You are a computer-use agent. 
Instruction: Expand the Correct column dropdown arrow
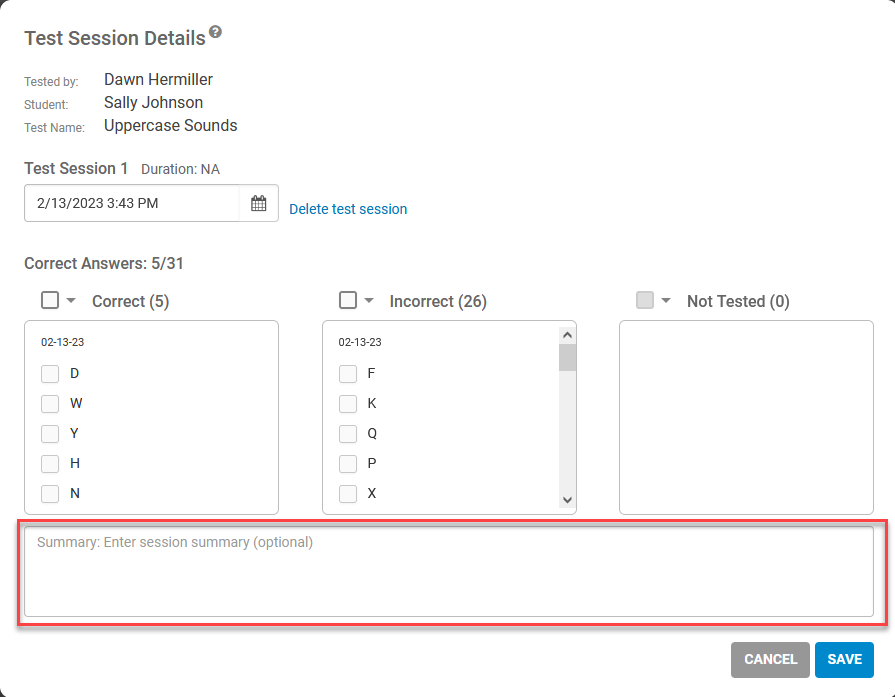(71, 300)
